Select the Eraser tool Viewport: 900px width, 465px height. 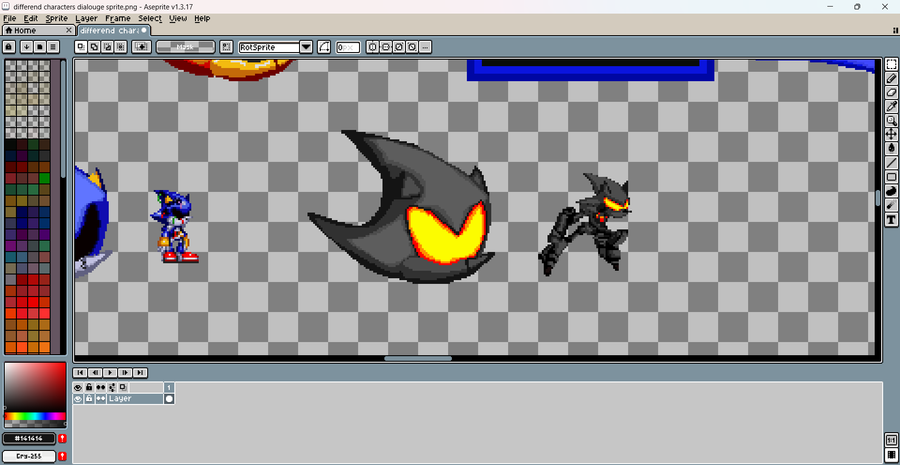(891, 92)
